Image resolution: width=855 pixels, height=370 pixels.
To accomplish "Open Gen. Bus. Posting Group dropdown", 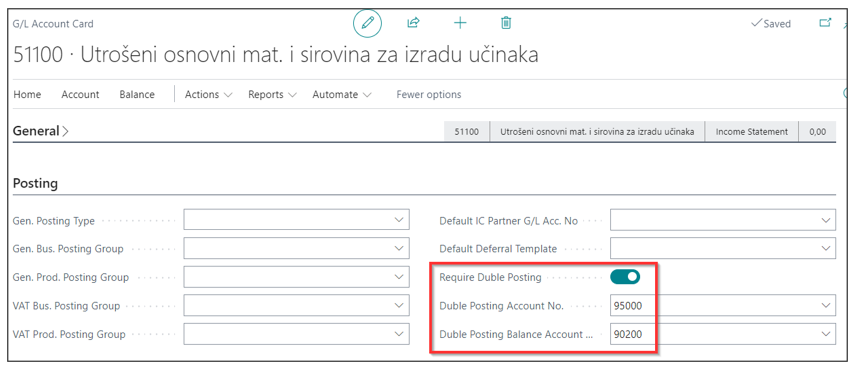I will [x=399, y=248].
